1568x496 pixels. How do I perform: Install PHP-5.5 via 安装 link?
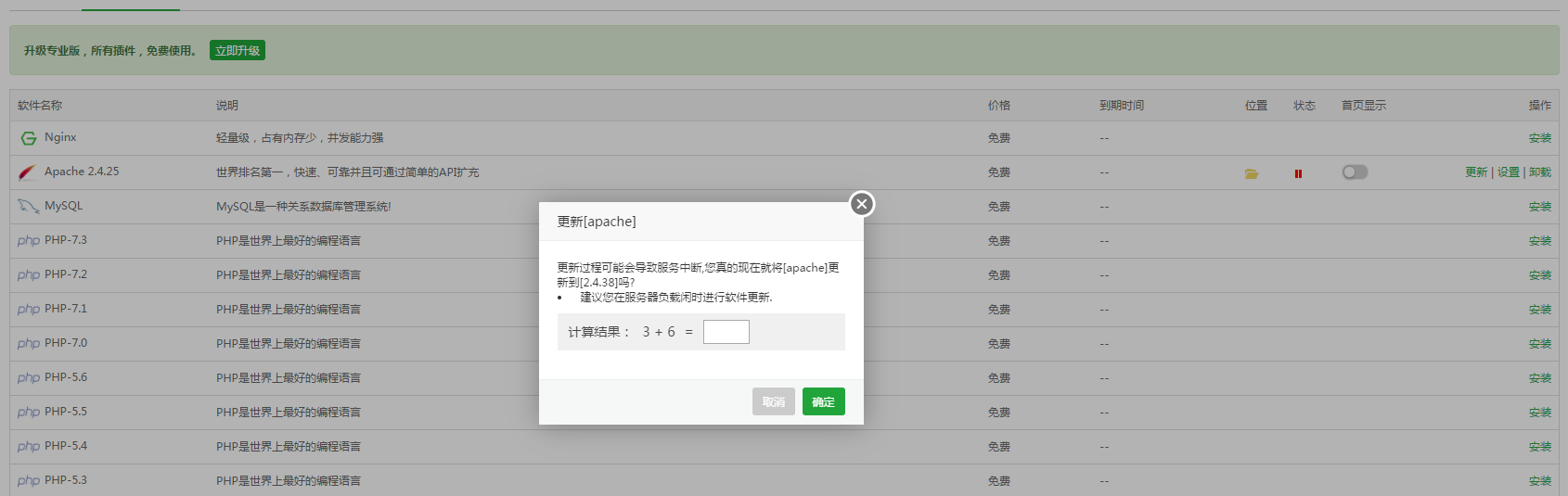[1540, 413]
